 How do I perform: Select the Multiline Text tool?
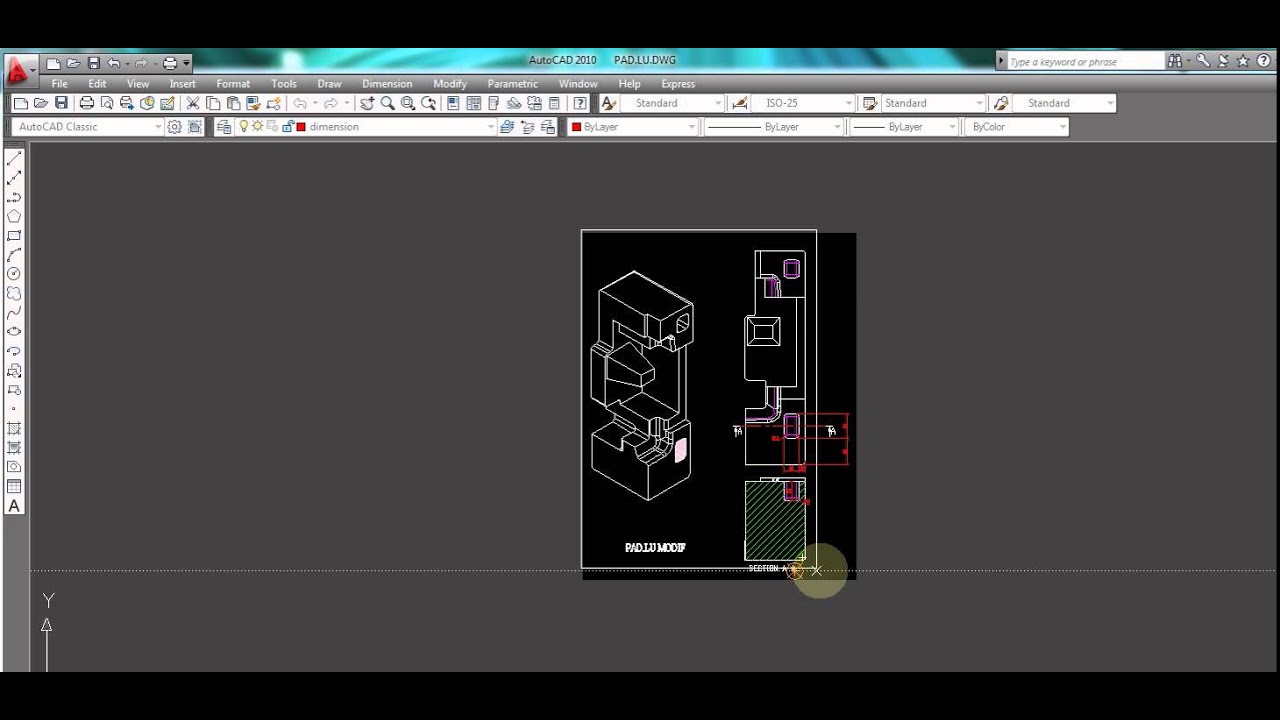click(14, 506)
